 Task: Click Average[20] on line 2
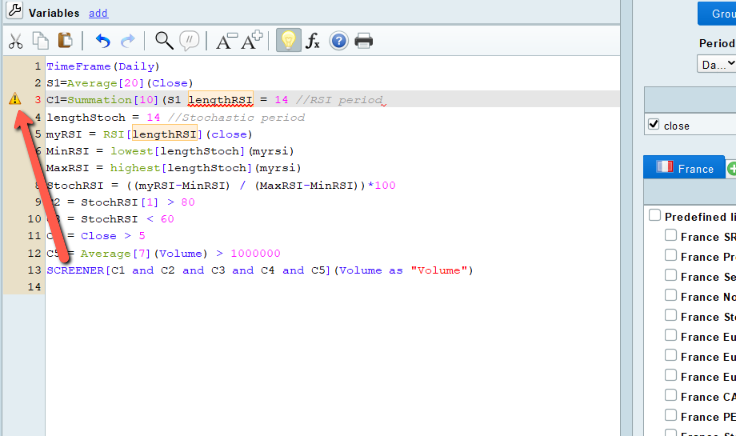click(105, 83)
